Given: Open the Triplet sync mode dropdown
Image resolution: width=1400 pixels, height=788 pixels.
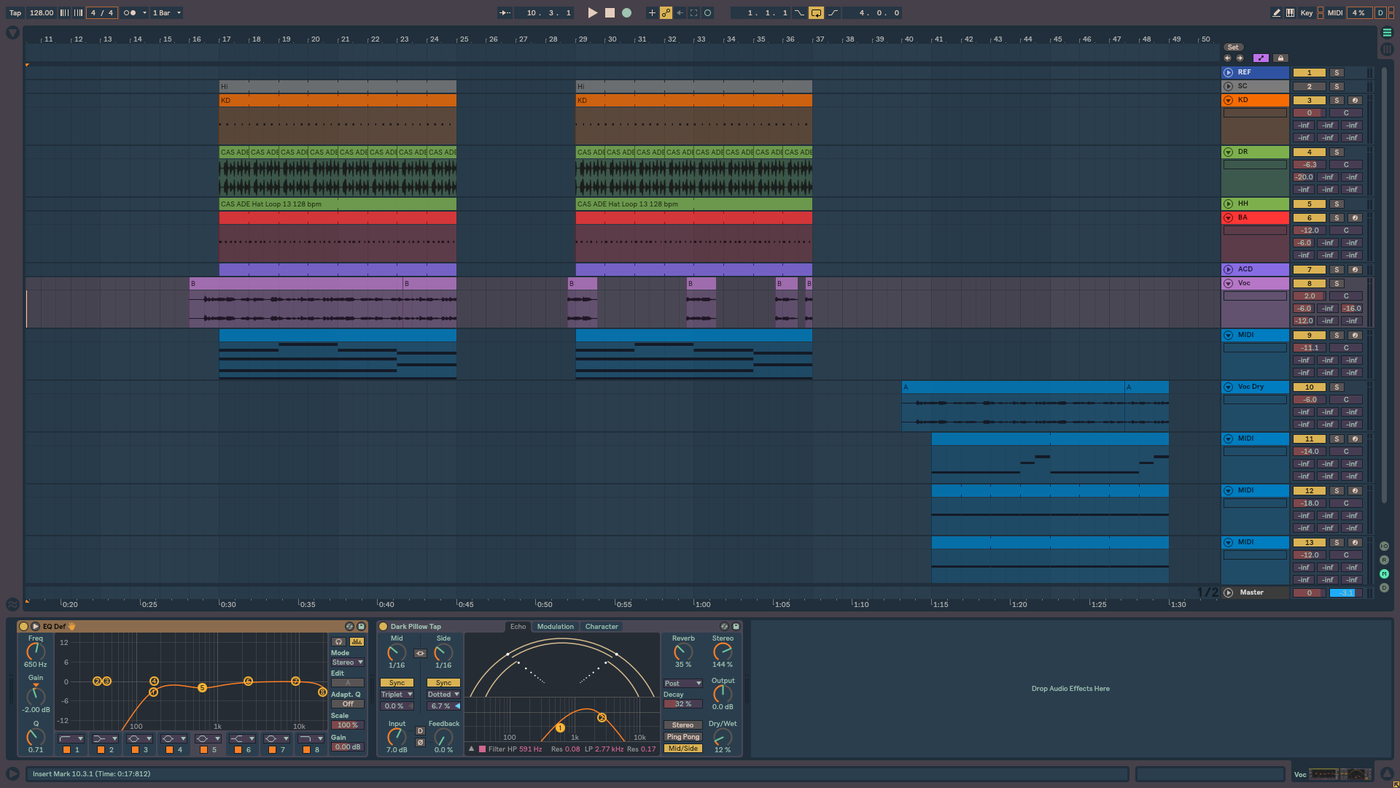Looking at the screenshot, I should point(397,694).
